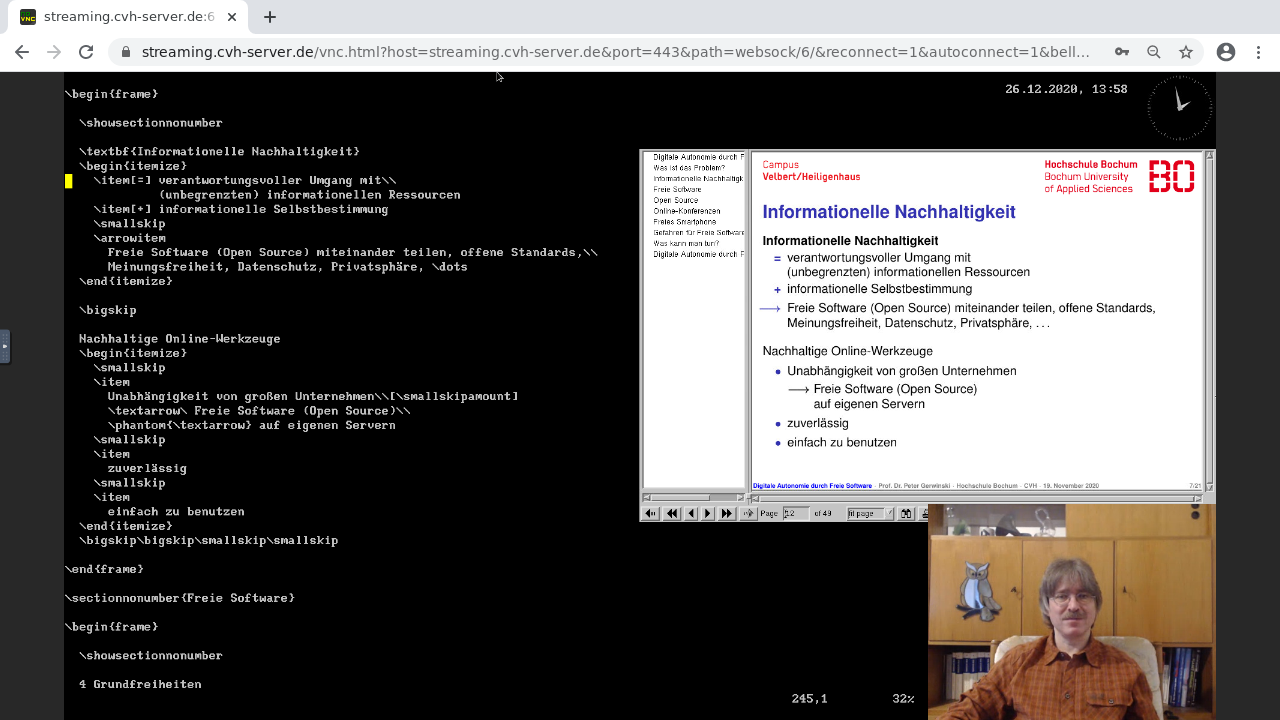Go to first page in PDF viewer
This screenshot has width=1280, height=720.
pyautogui.click(x=650, y=513)
